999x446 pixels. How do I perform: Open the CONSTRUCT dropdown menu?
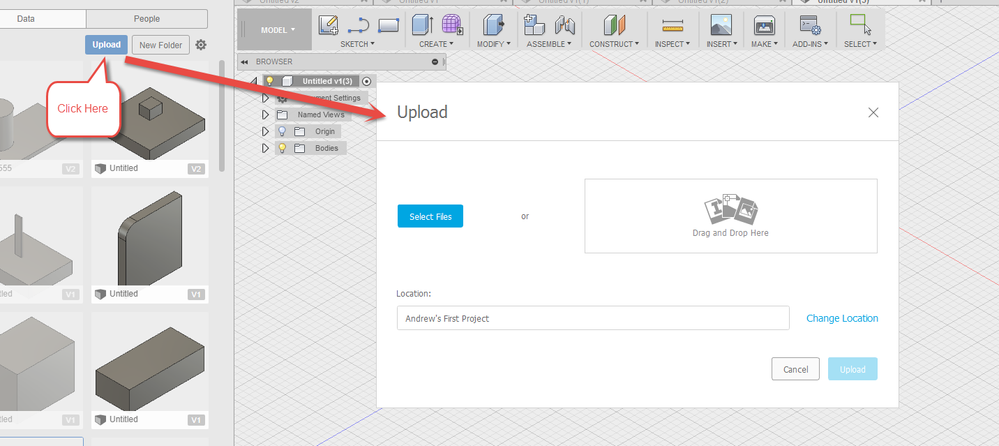click(x=614, y=44)
